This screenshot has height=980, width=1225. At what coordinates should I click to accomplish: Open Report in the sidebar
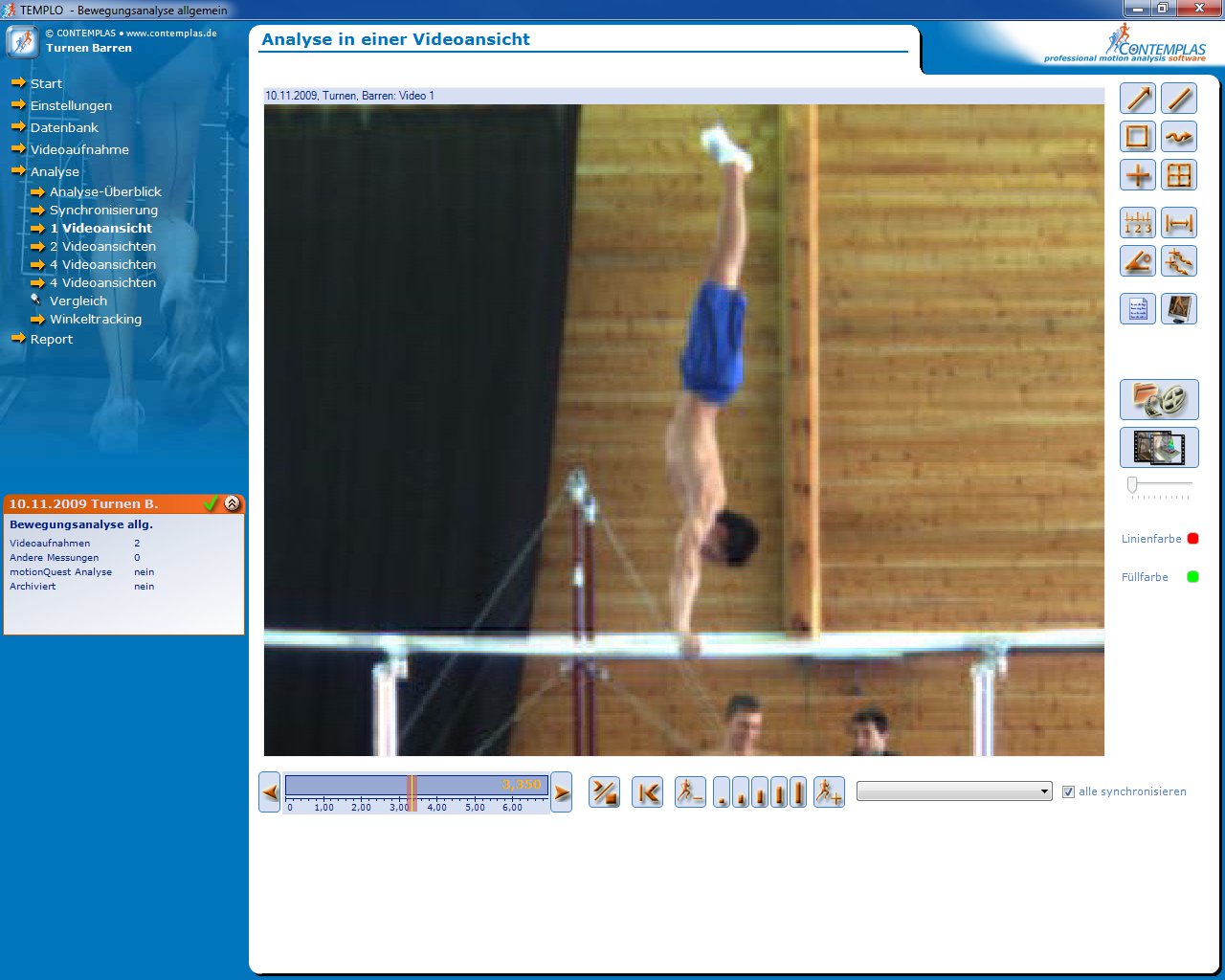(52, 339)
